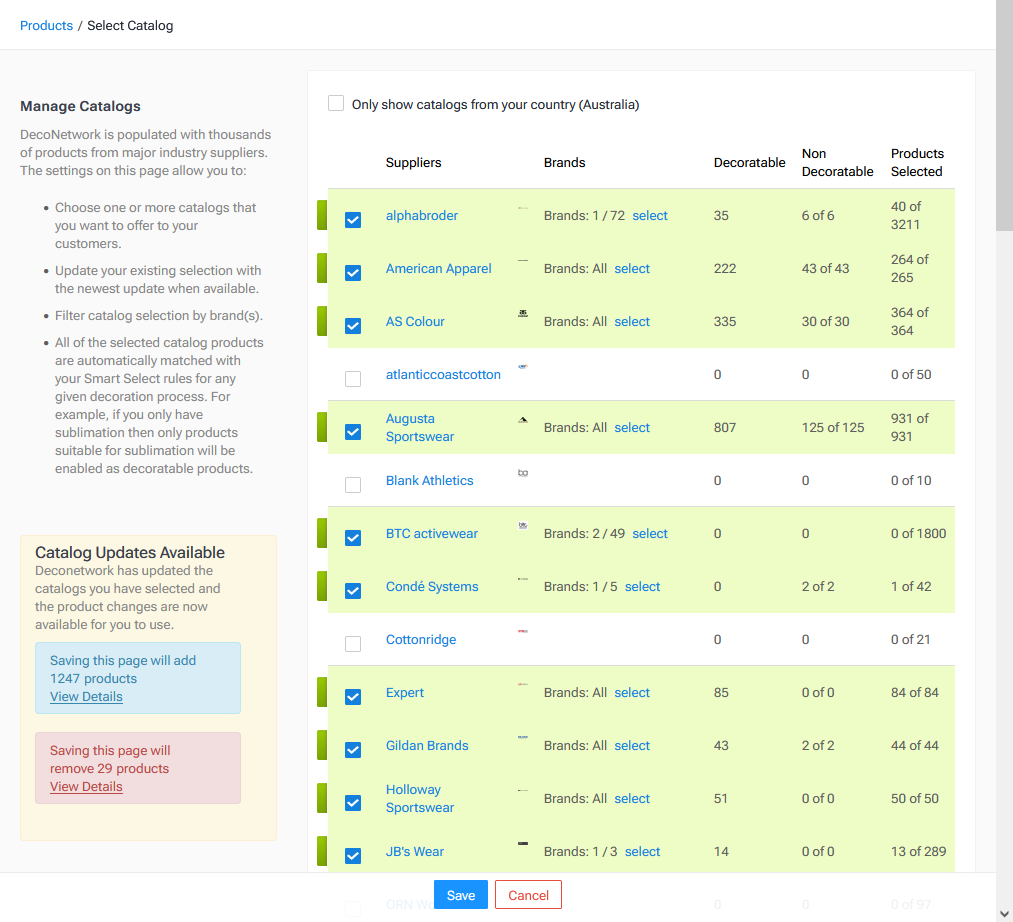1013x922 pixels.
Task: Select brands for AS Colour
Action: (632, 322)
